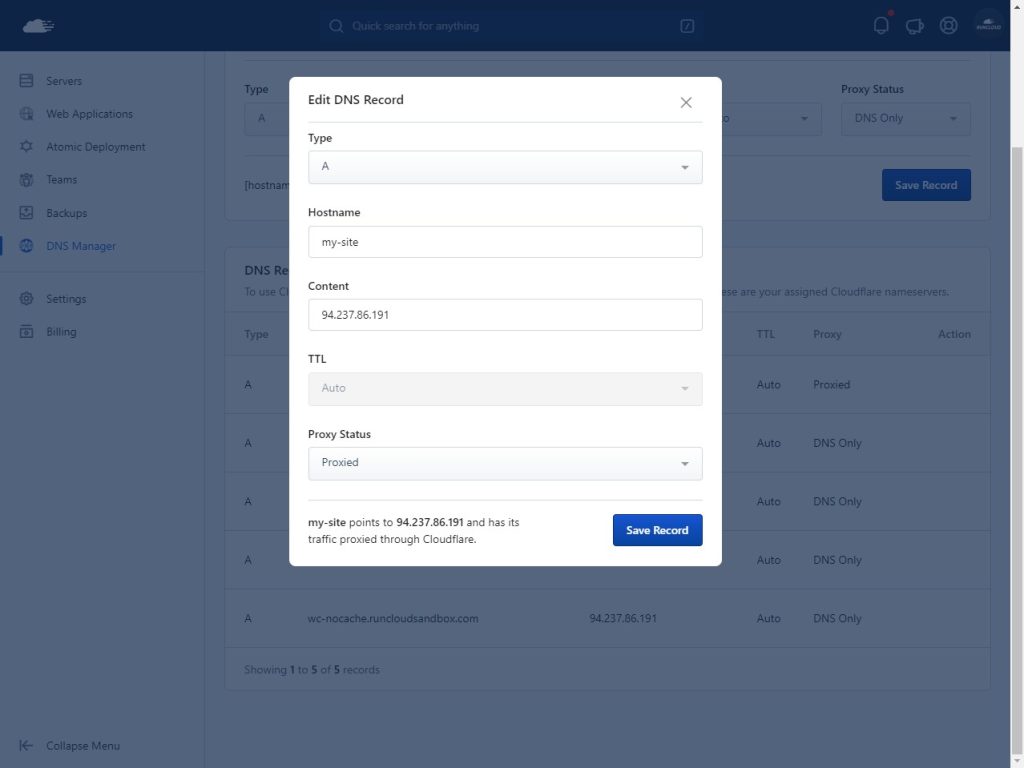Focus the quick search box
Image resolution: width=1024 pixels, height=768 pixels.
click(510, 26)
